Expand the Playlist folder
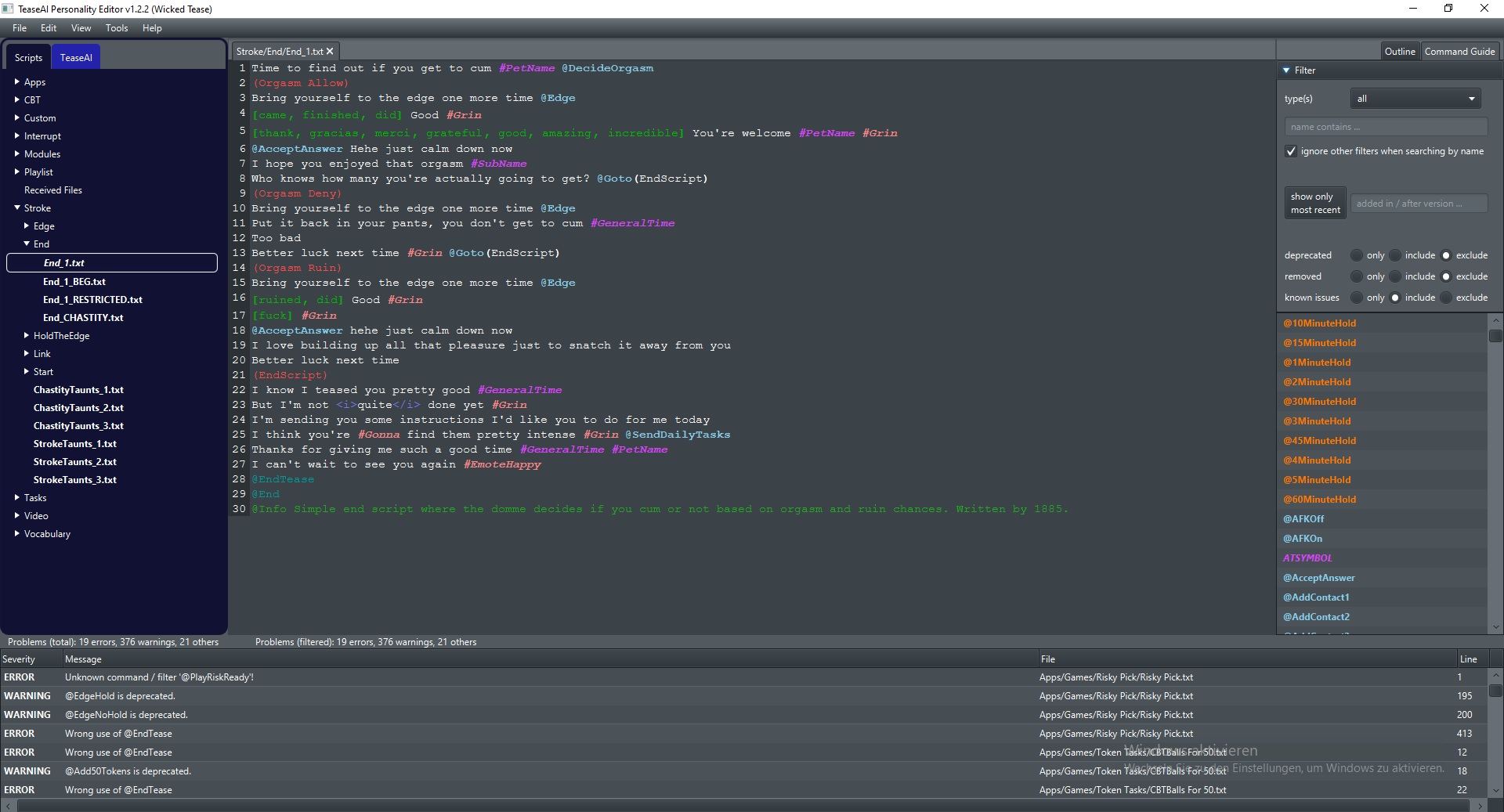 [x=17, y=171]
